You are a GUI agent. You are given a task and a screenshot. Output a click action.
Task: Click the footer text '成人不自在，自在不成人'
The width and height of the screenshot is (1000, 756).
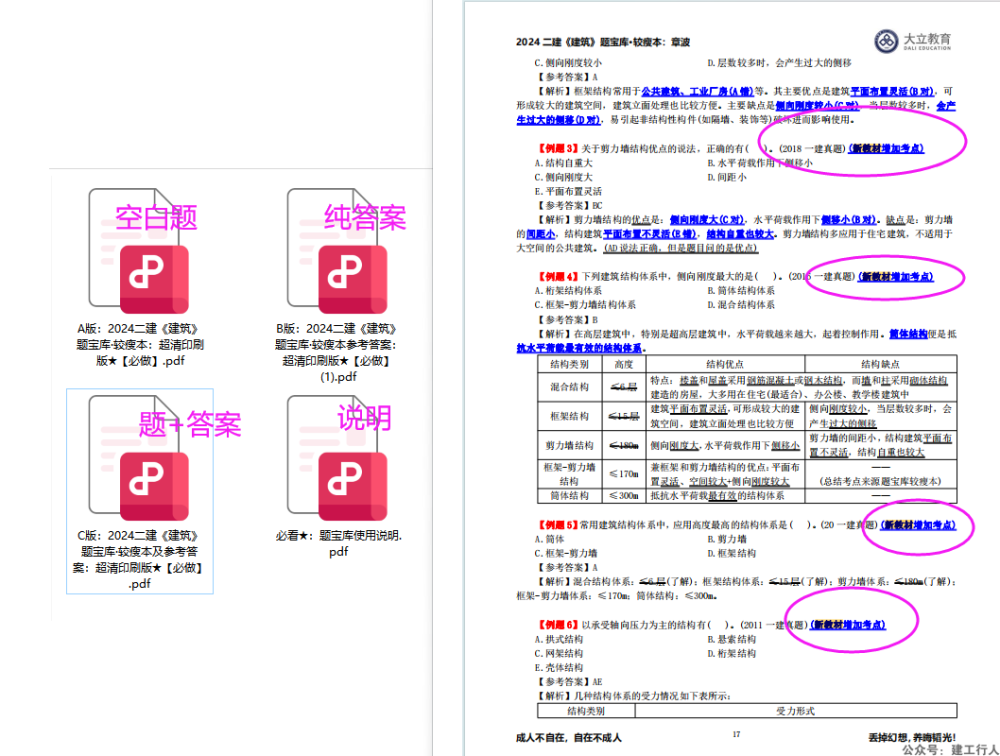click(x=568, y=737)
